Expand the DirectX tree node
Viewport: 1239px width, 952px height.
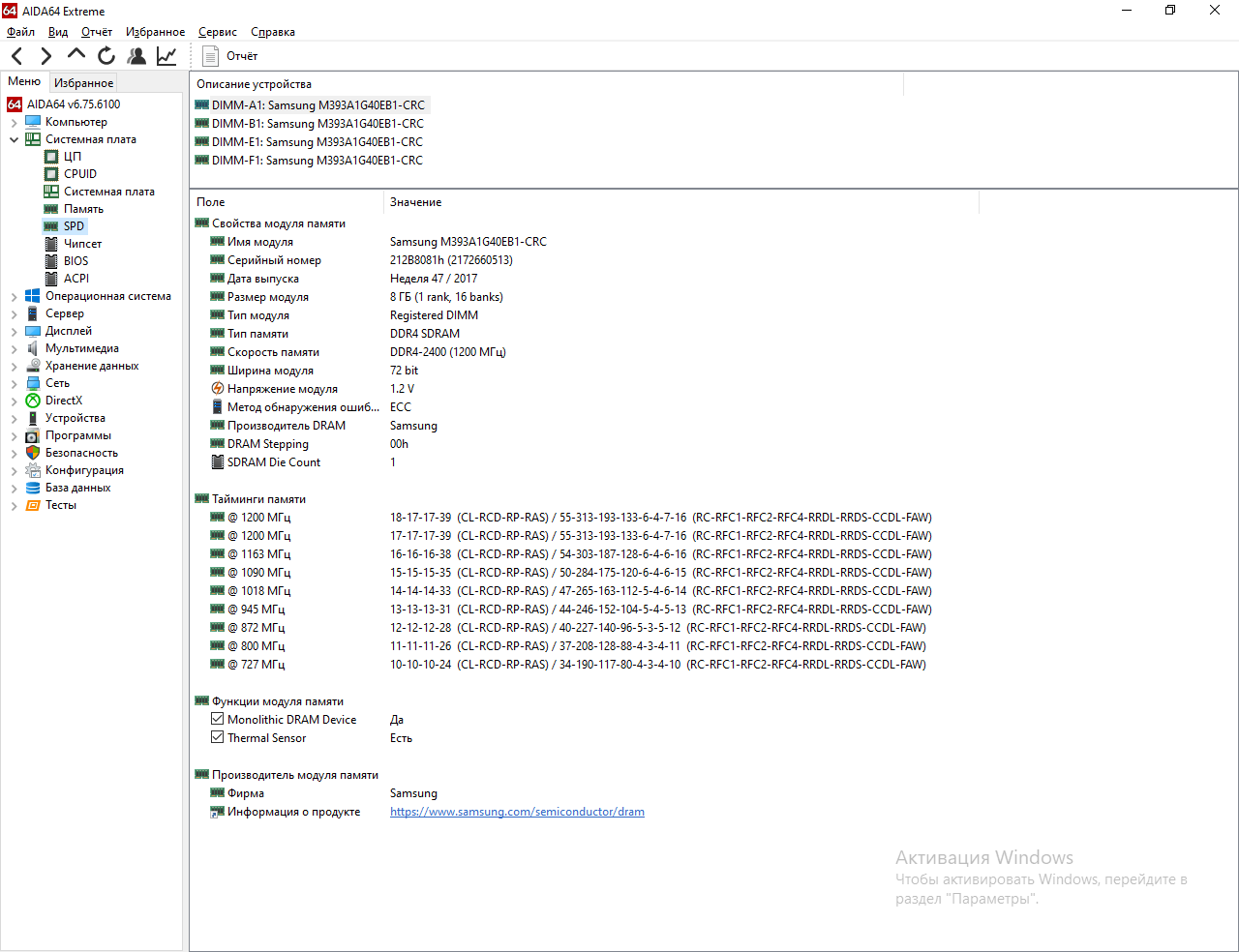[x=14, y=401]
